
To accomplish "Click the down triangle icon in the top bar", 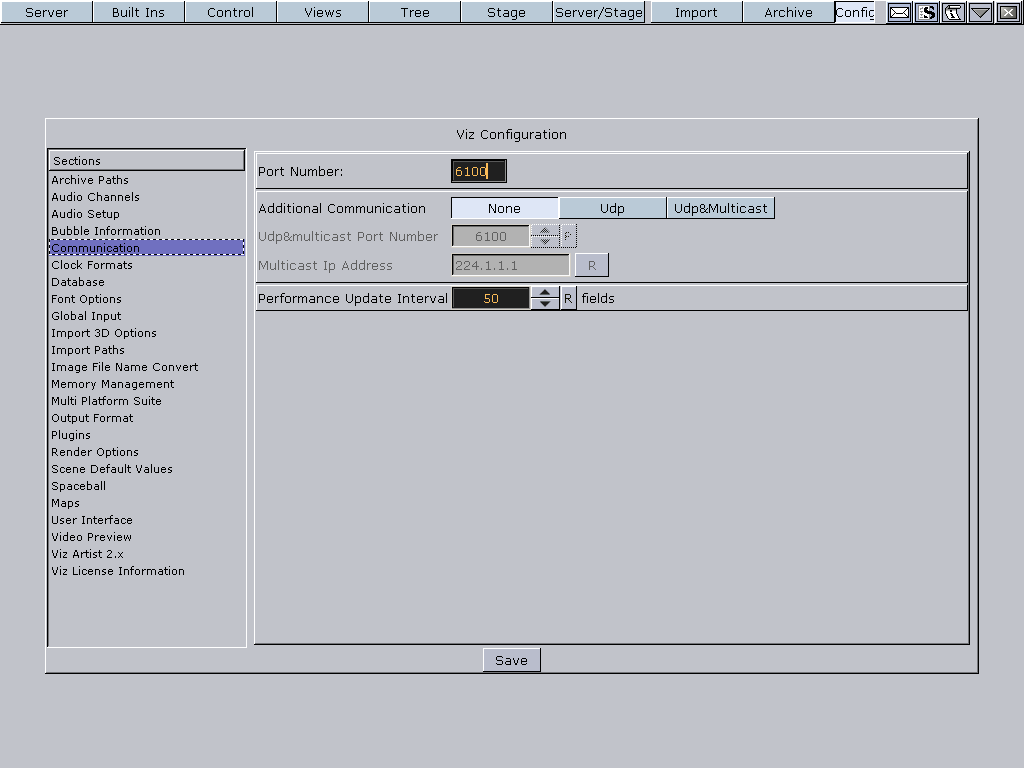I will [x=980, y=12].
